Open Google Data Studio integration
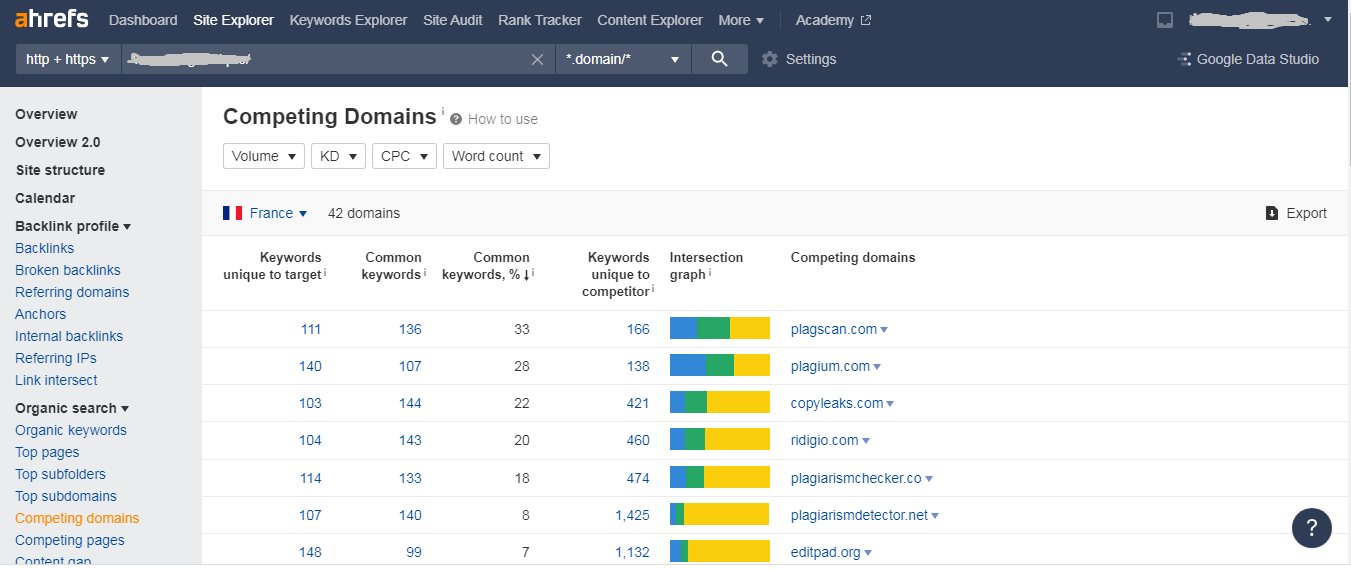 click(1248, 59)
